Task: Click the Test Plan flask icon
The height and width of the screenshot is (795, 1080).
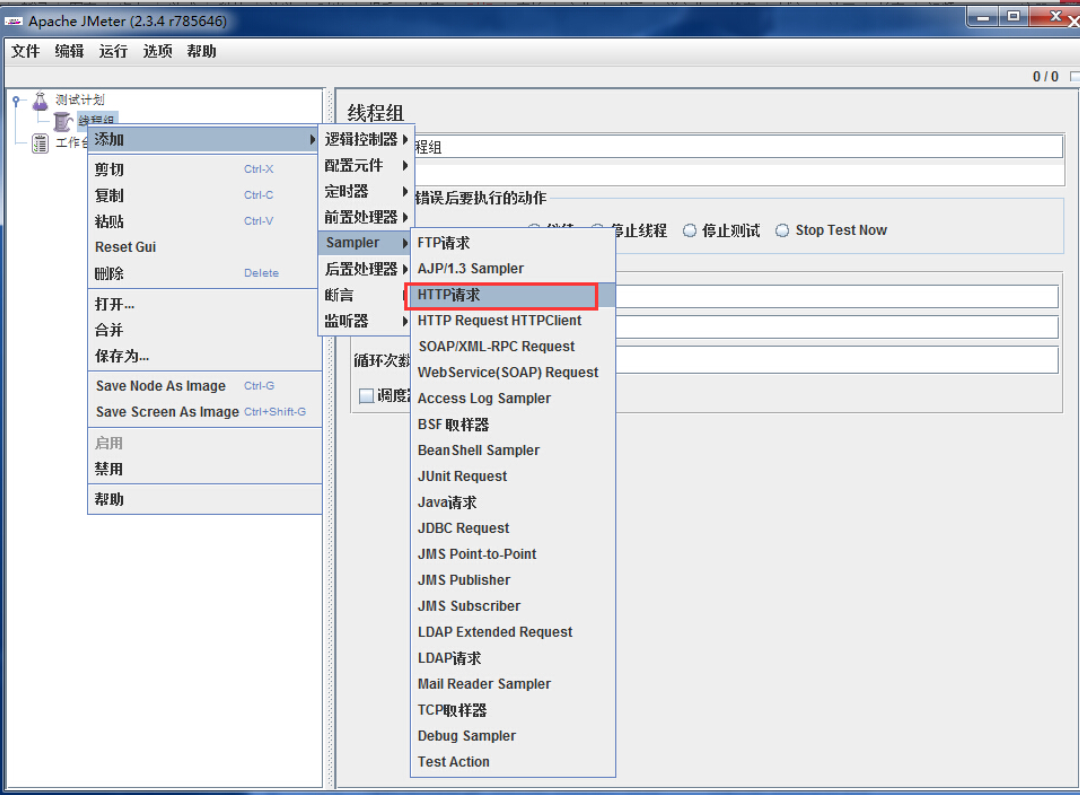Action: coord(40,100)
